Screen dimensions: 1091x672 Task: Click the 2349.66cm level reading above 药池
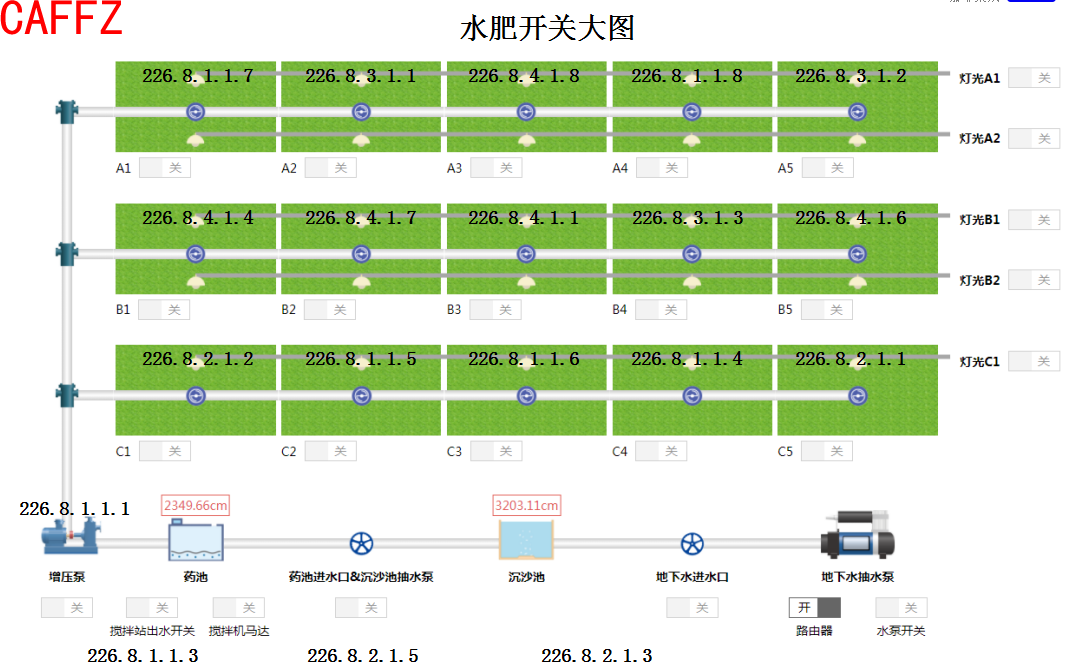pos(195,504)
